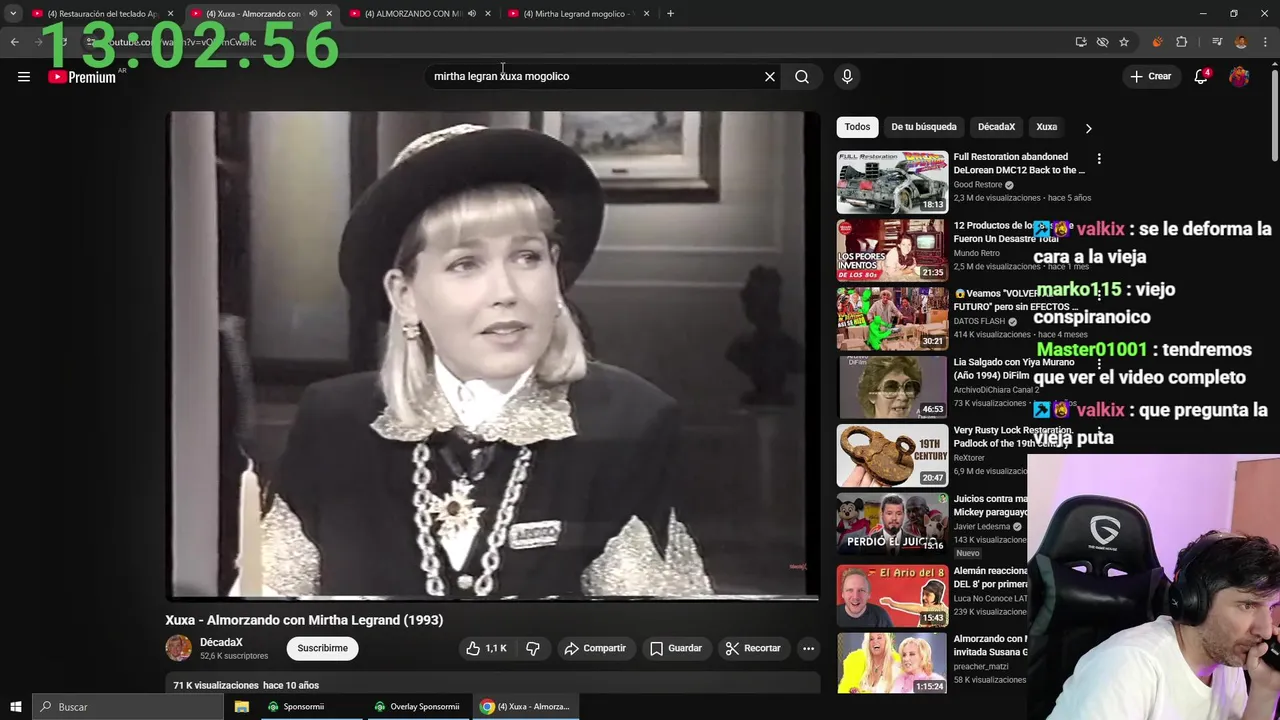Open more actions ellipsis below video
1280x720 pixels.
pos(808,648)
